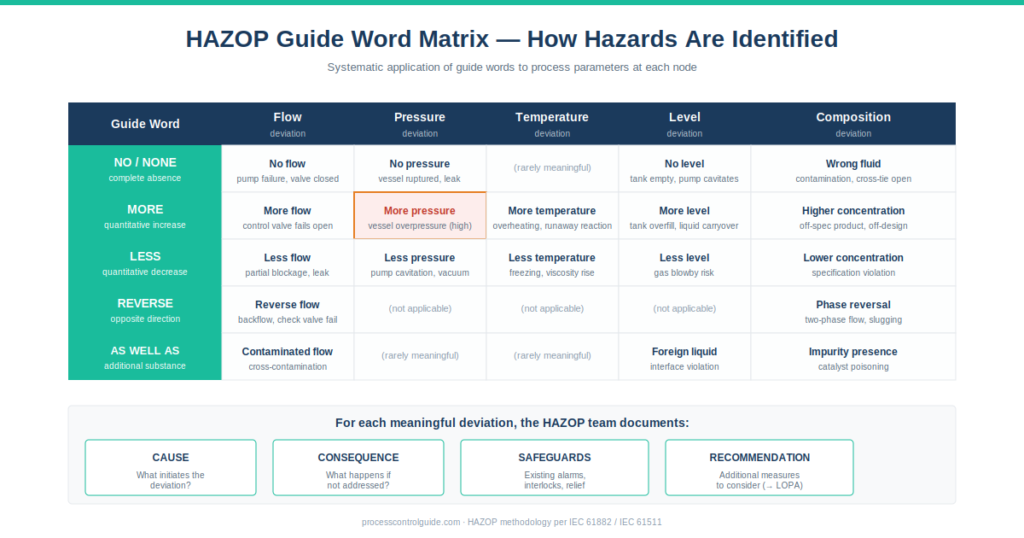Click the 'Reverse flow' cell

point(287,309)
